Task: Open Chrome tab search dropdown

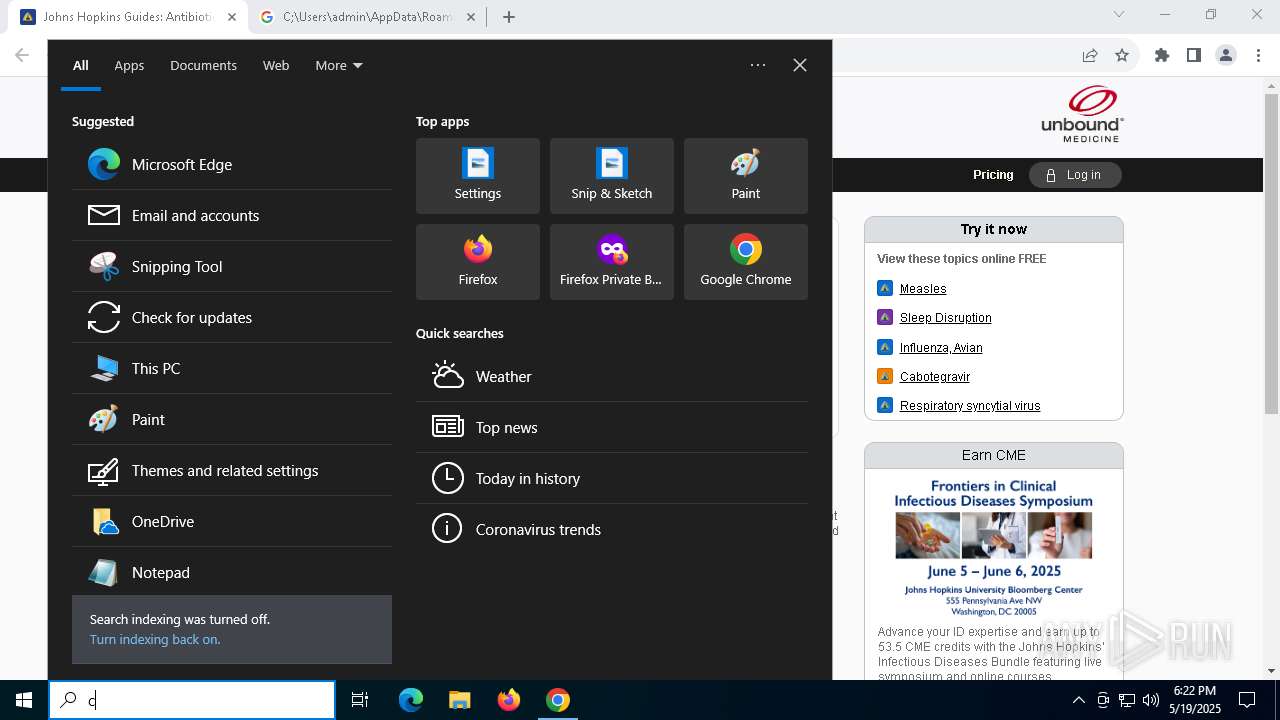Action: pos(1119,15)
